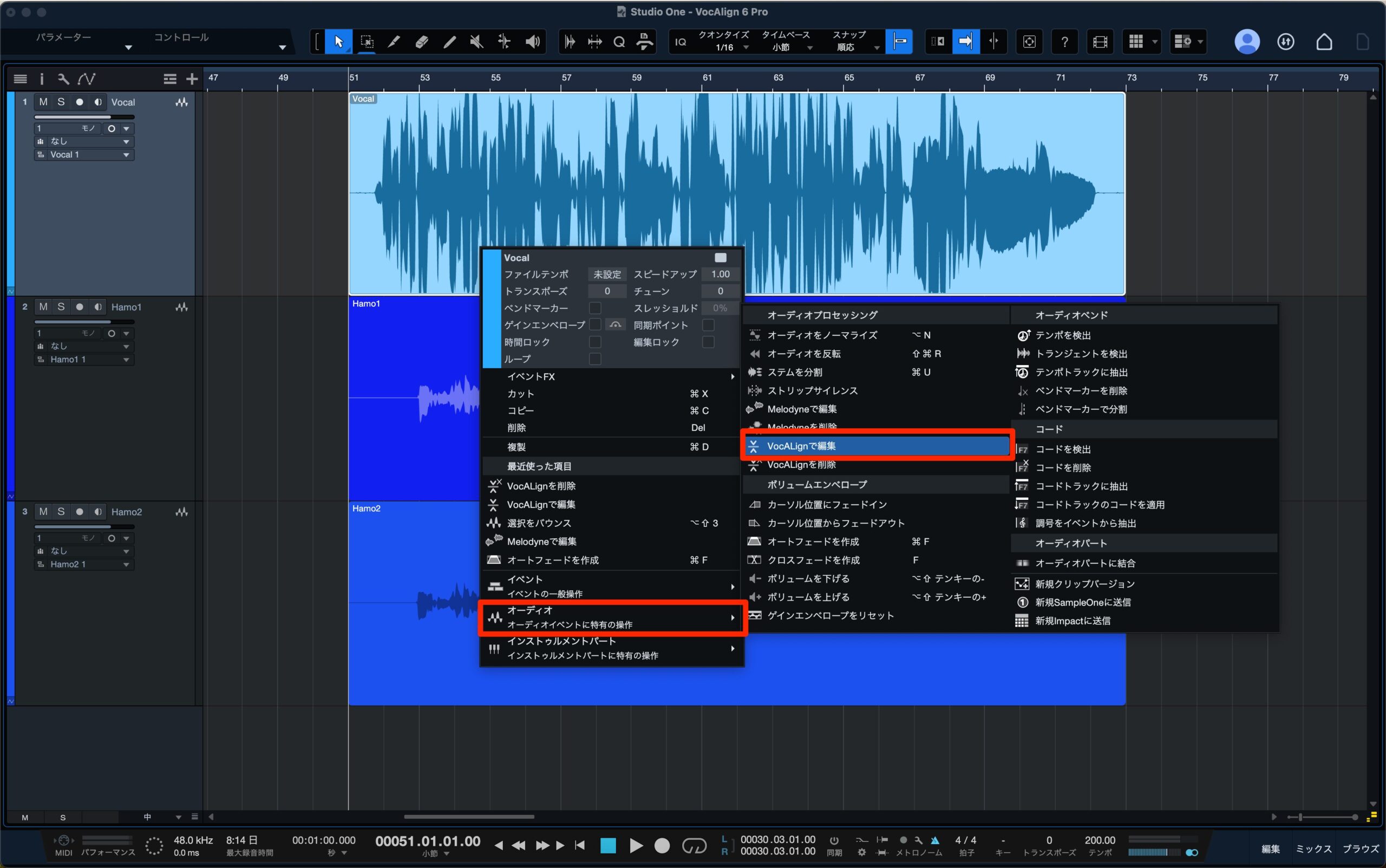This screenshot has height=868, width=1386.
Task: Open the Hamo2 1 output dropdown
Action: [84, 564]
